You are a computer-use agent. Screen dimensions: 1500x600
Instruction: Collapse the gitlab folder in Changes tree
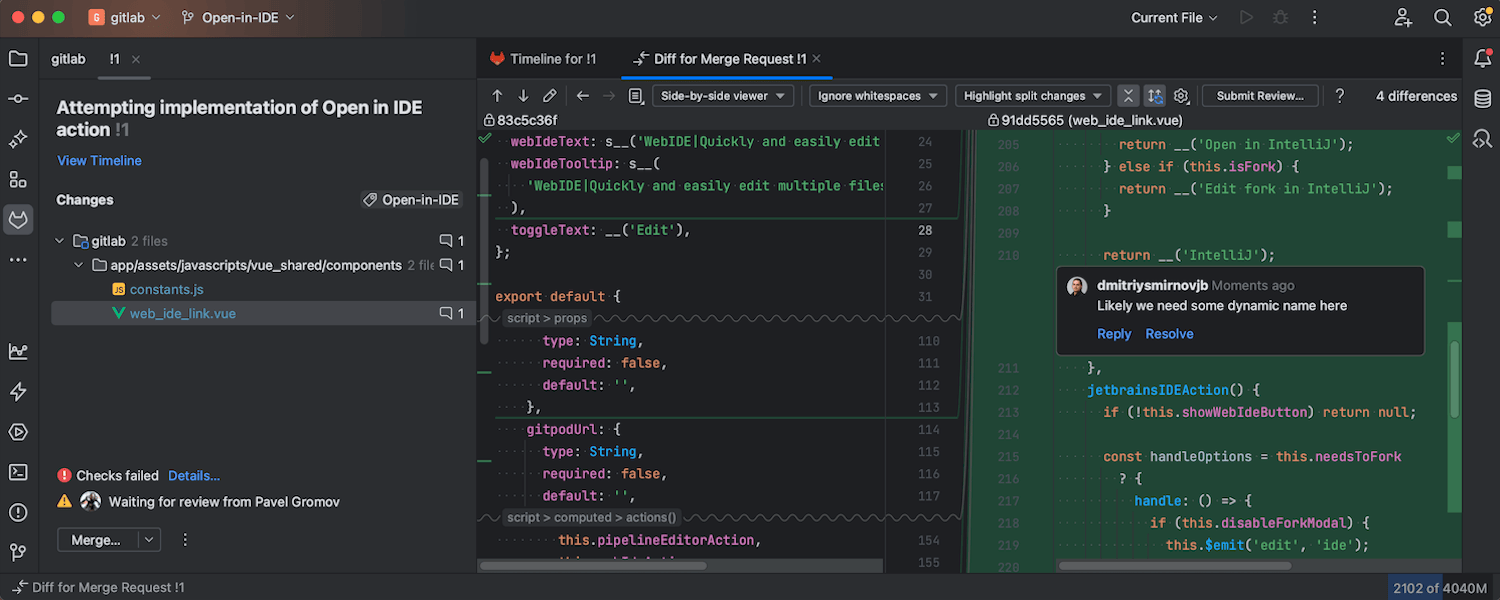tap(60, 241)
